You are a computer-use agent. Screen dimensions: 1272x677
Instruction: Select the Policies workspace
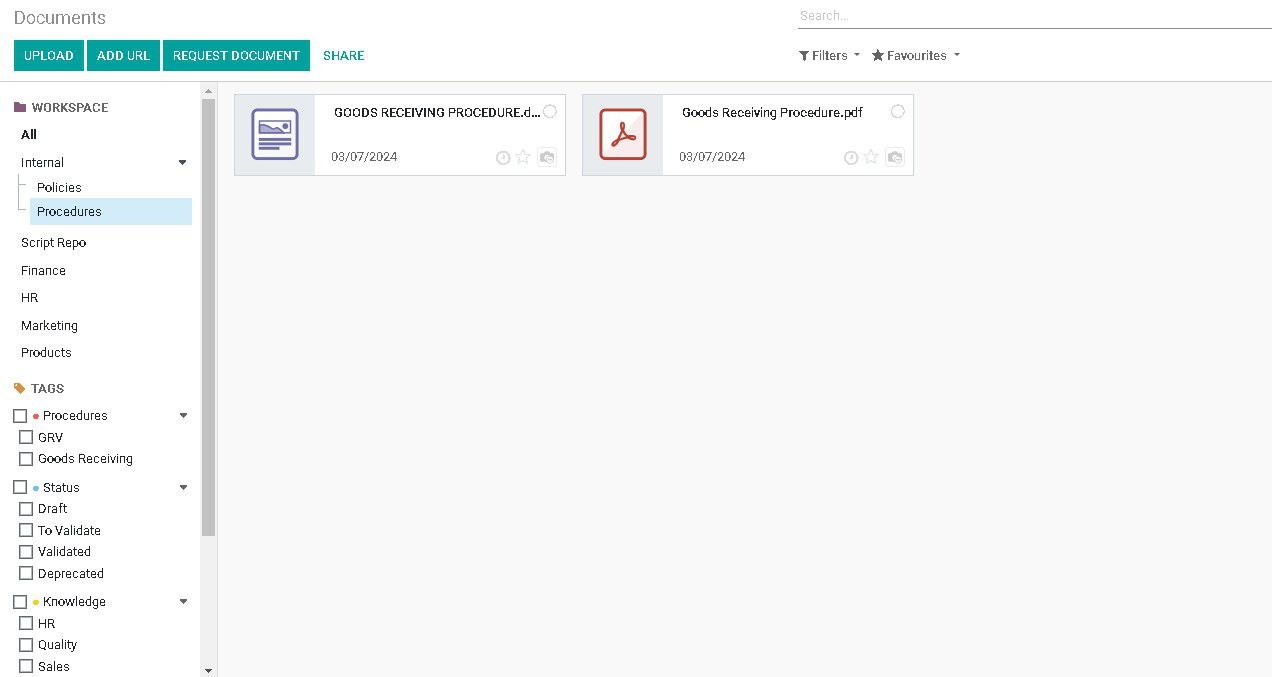coord(58,187)
